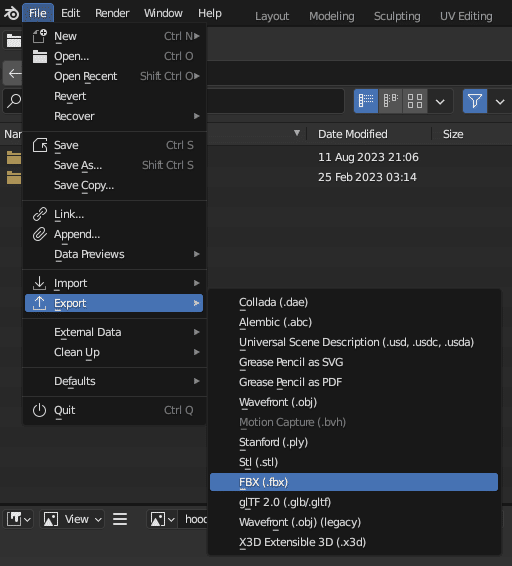Click the search magnifier icon
512x566 pixels.
click(14, 101)
